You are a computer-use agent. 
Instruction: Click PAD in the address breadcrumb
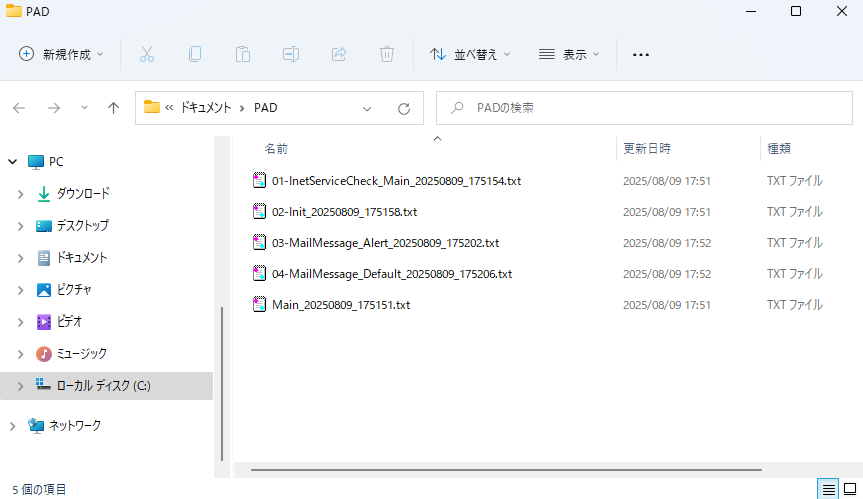pyautogui.click(x=265, y=108)
